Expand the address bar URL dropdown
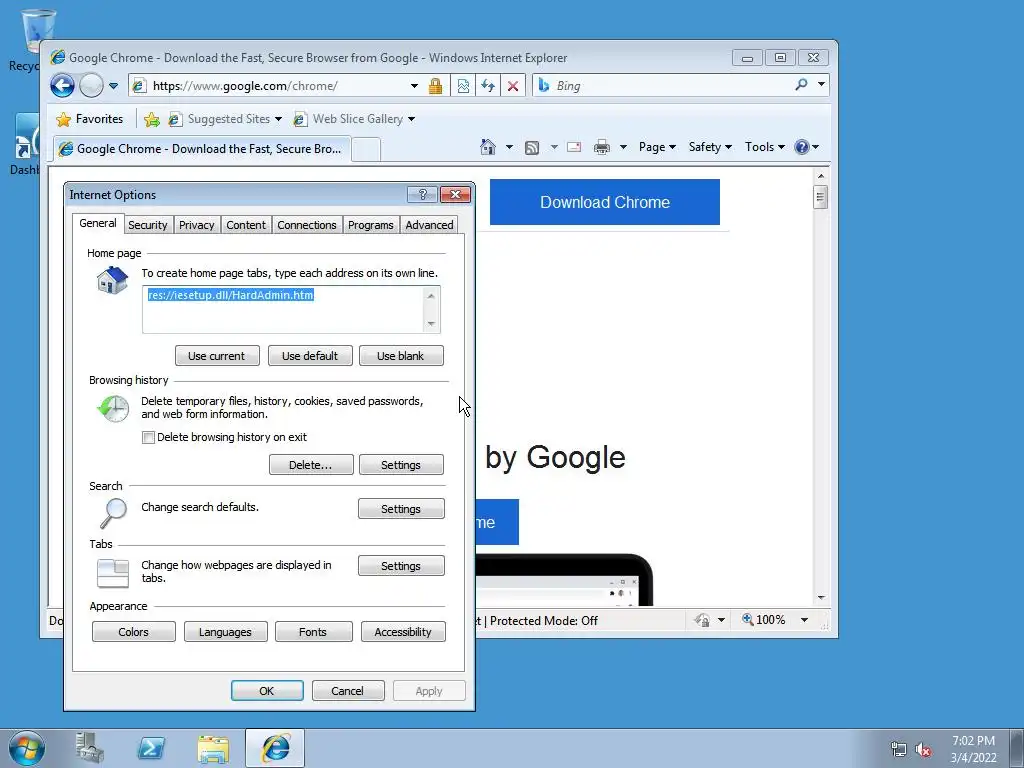The width and height of the screenshot is (1024, 768). [414, 86]
